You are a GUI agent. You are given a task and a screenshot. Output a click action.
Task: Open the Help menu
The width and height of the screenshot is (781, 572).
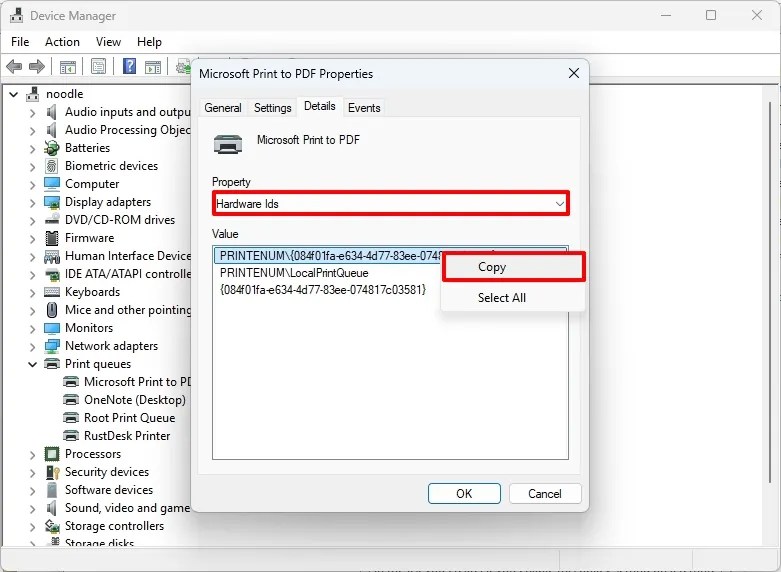click(149, 42)
